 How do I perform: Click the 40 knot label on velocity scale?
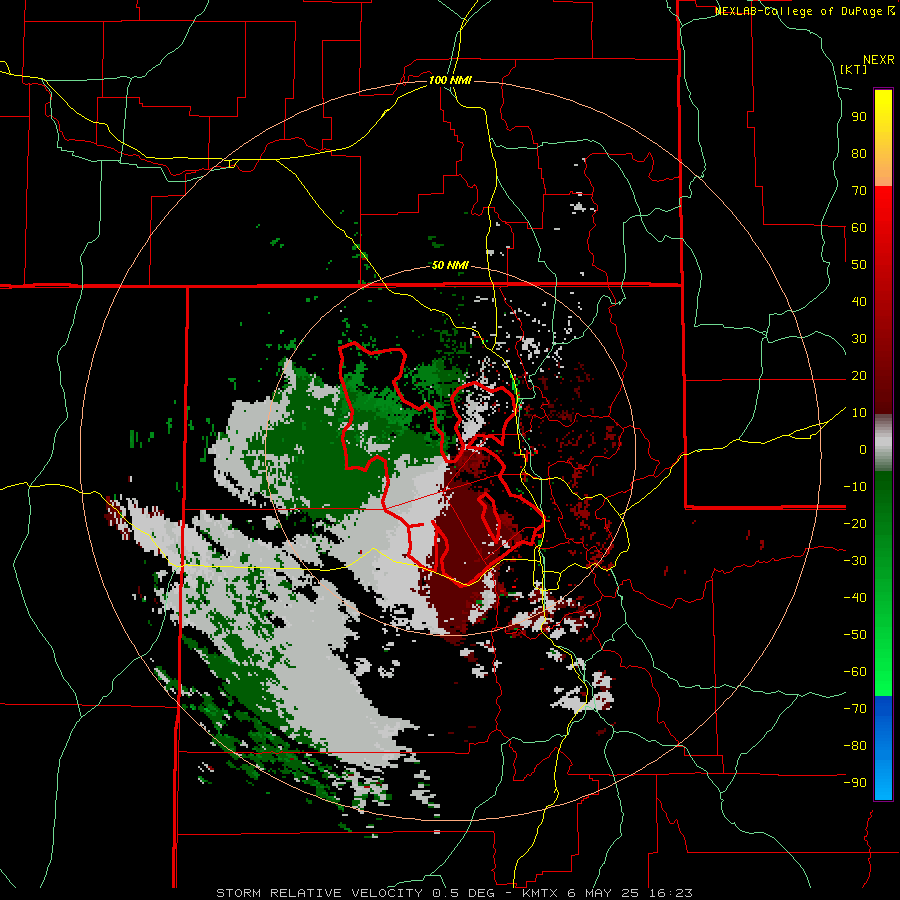point(859,301)
